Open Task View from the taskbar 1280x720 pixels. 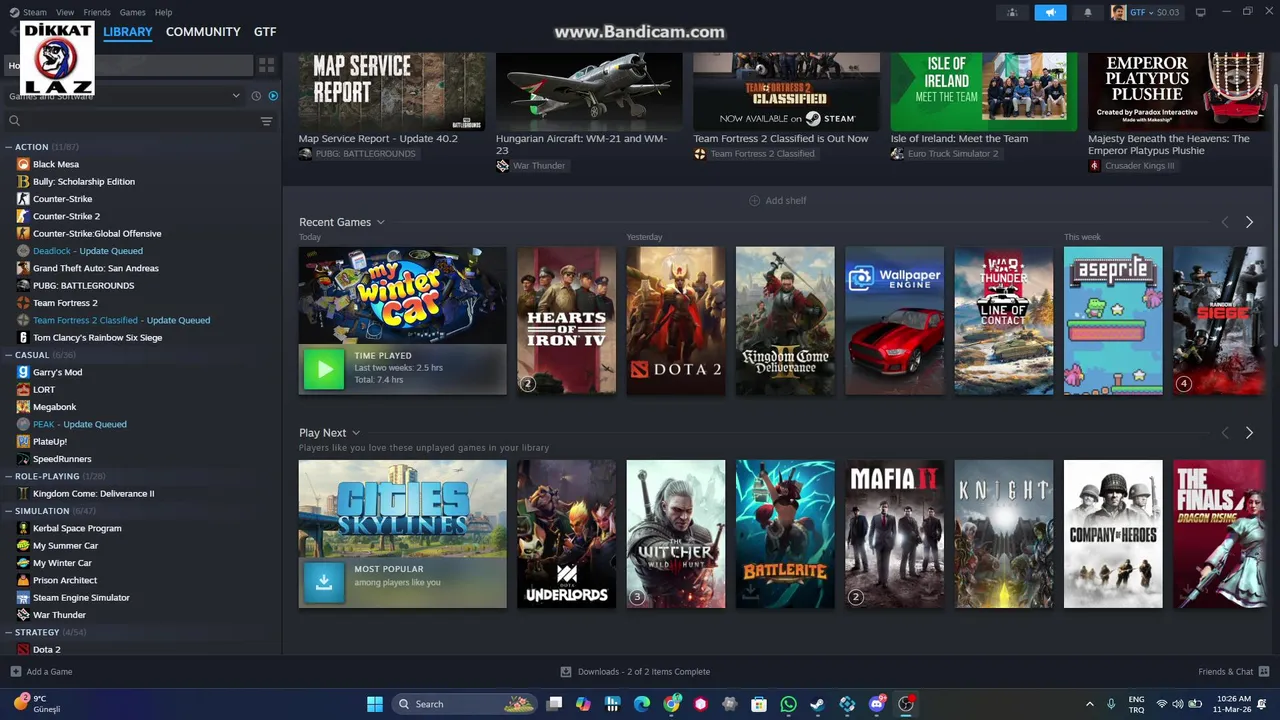554,704
